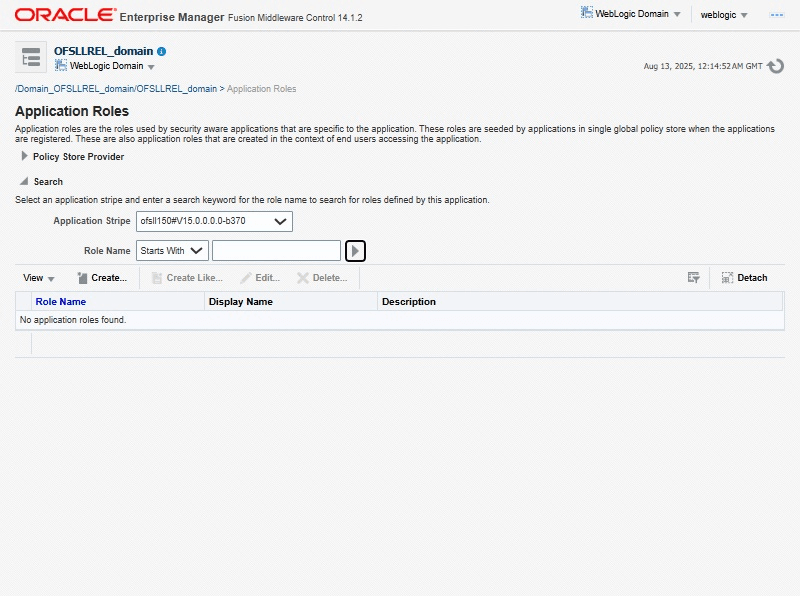Image resolution: width=800 pixels, height=596 pixels.
Task: Expand the Policy Store Provider section
Action: click(24, 156)
